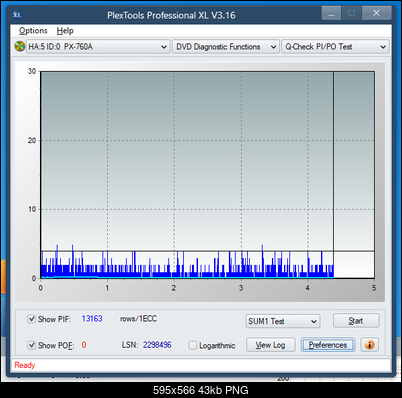Minimize the PlexTools window
The width and height of the screenshot is (402, 398).
coord(331,13)
